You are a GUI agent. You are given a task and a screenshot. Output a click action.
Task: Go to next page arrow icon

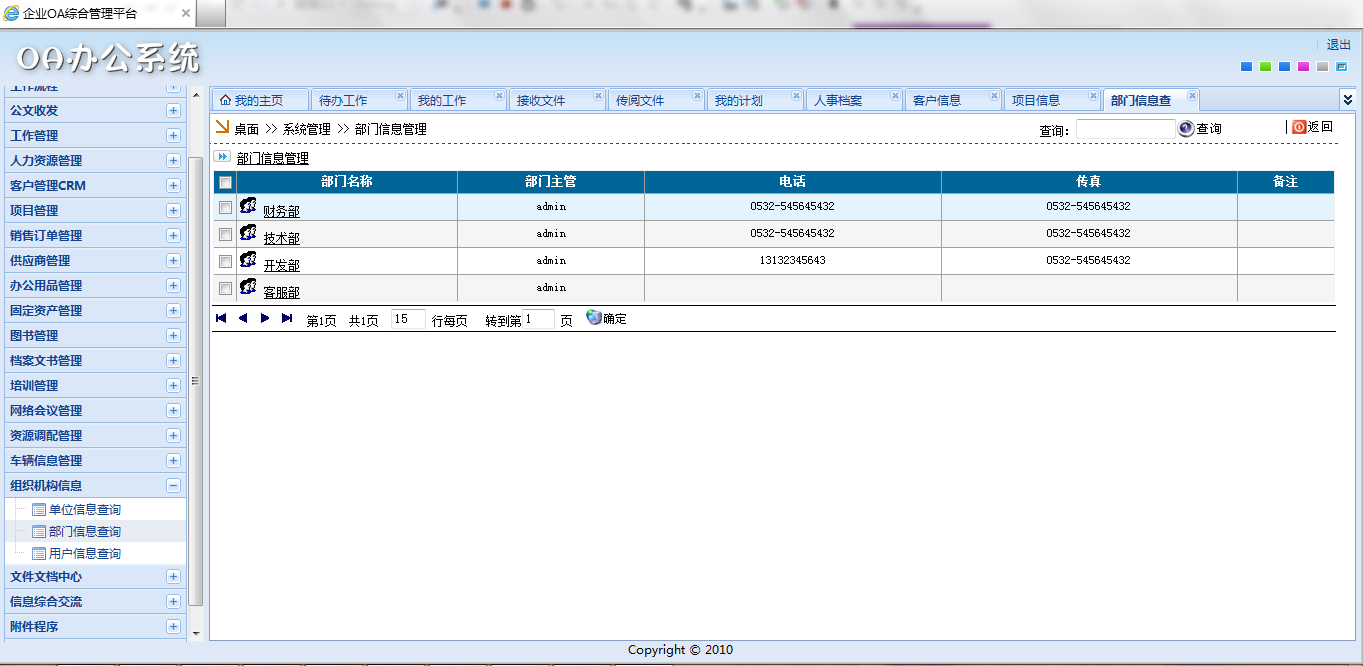pyautogui.click(x=265, y=318)
